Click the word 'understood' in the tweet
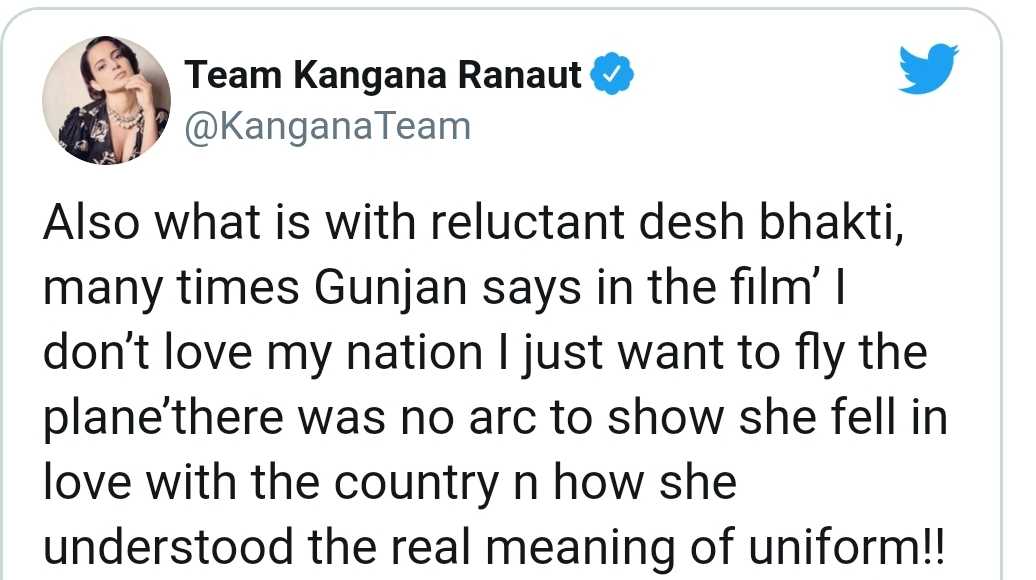 (x=168, y=548)
